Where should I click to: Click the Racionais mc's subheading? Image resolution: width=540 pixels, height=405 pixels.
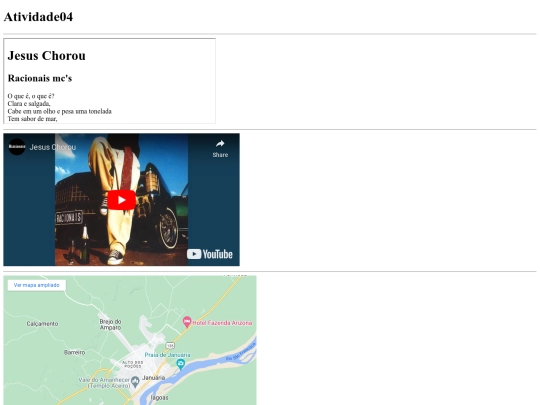coord(40,78)
